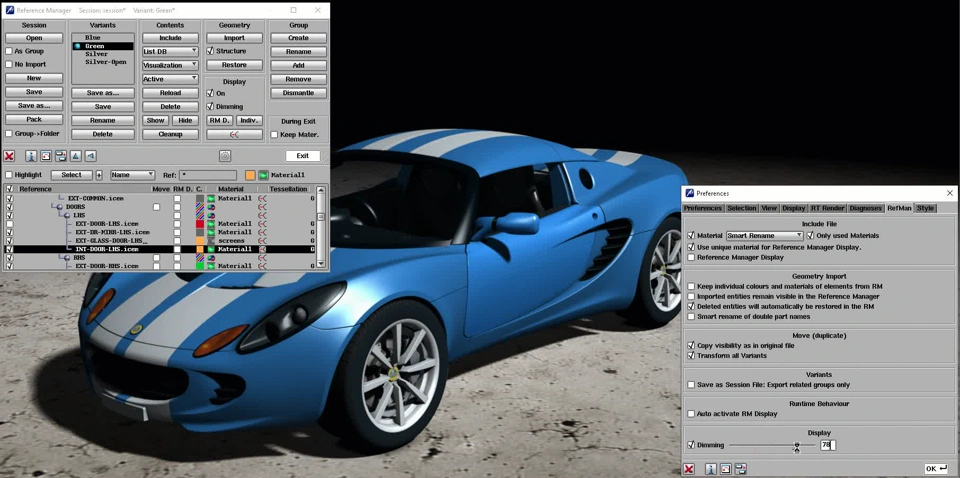
Task: Click the reset layout icon in Reference Manager toolbar
Action: tap(46, 156)
